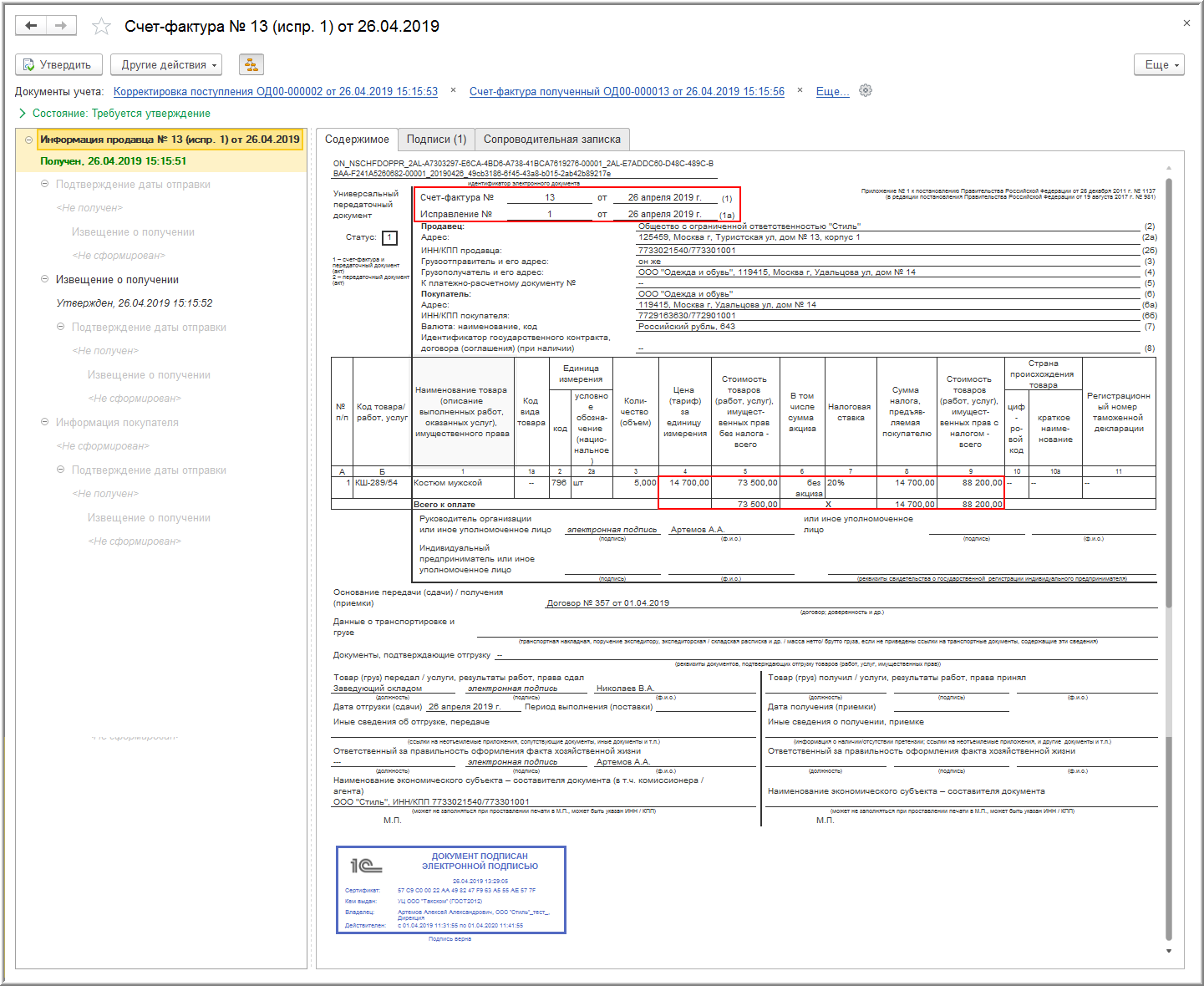Viewport: 1204px width, 986px height.
Task: Add document to favorites with star icon
Action: pyautogui.click(x=101, y=27)
